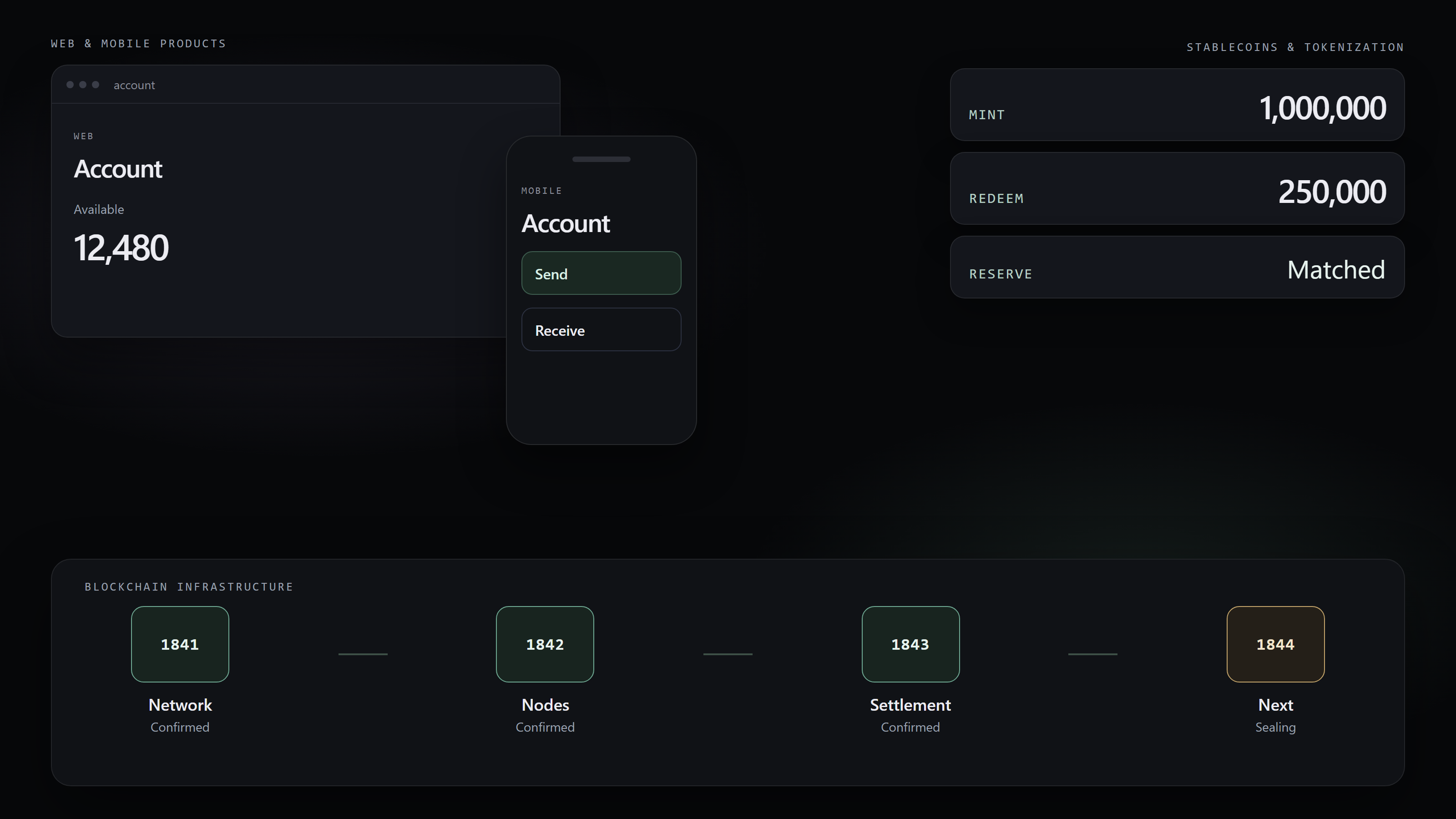Select block 1841 Network tile
Screen dimensions: 1456x819
point(180,644)
